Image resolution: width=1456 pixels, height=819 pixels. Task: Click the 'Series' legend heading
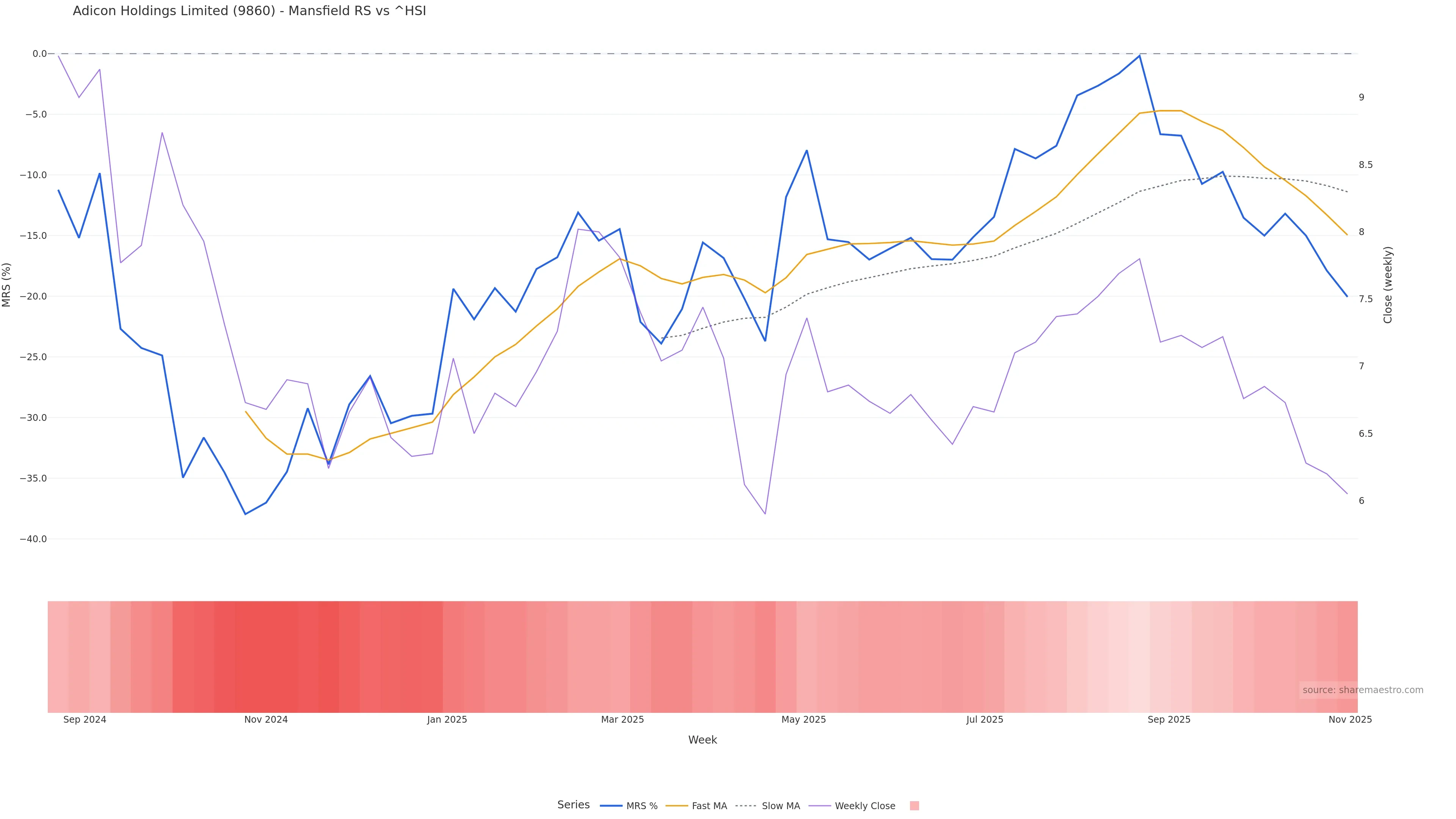pyautogui.click(x=573, y=805)
